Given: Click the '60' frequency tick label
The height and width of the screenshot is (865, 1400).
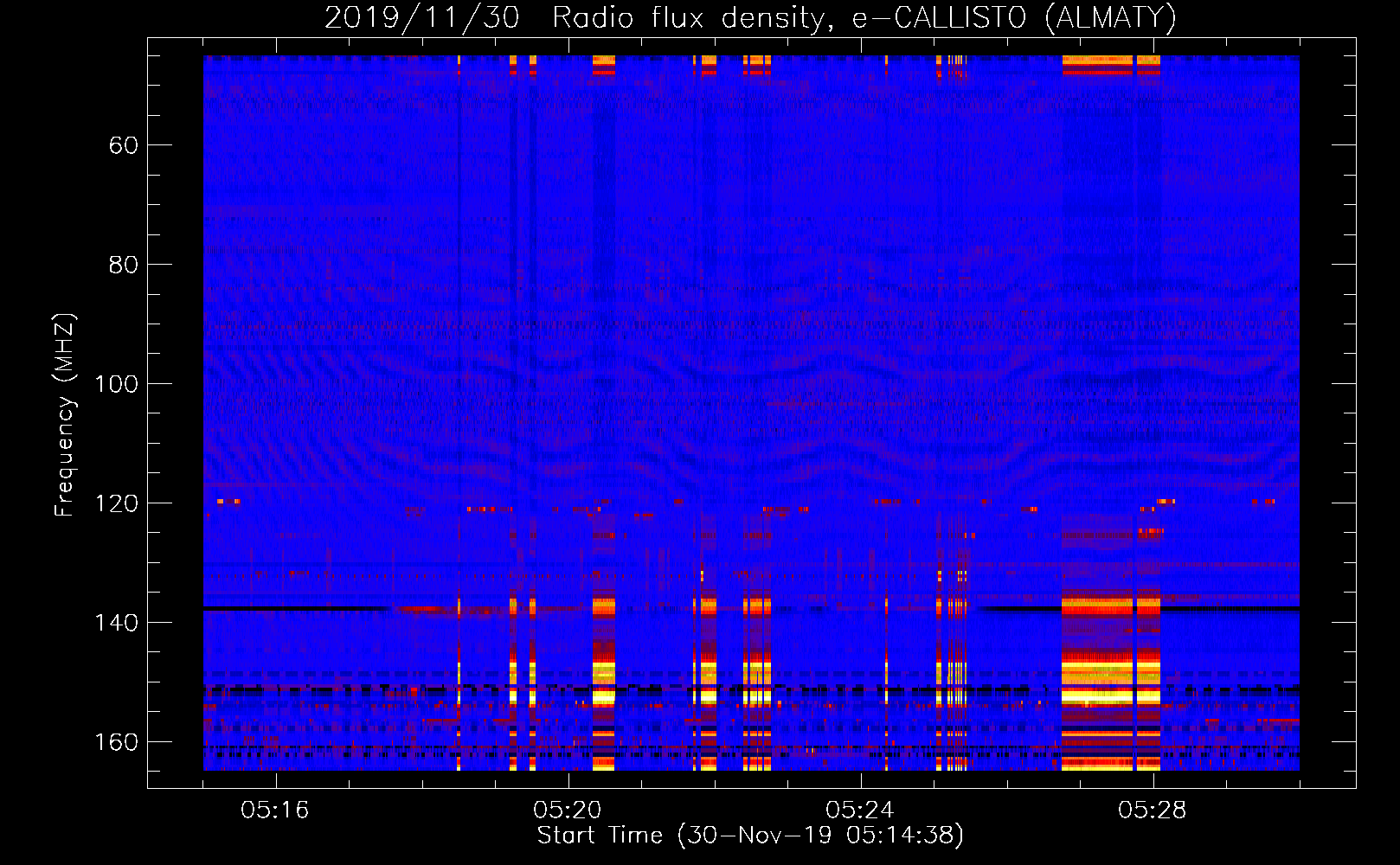Looking at the screenshot, I should point(124,145).
